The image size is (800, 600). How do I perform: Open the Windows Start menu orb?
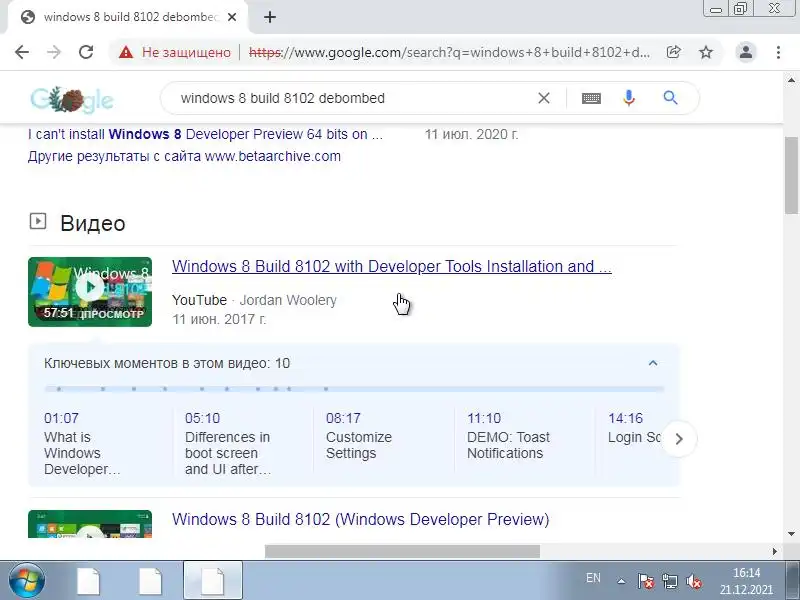pyautogui.click(x=26, y=580)
